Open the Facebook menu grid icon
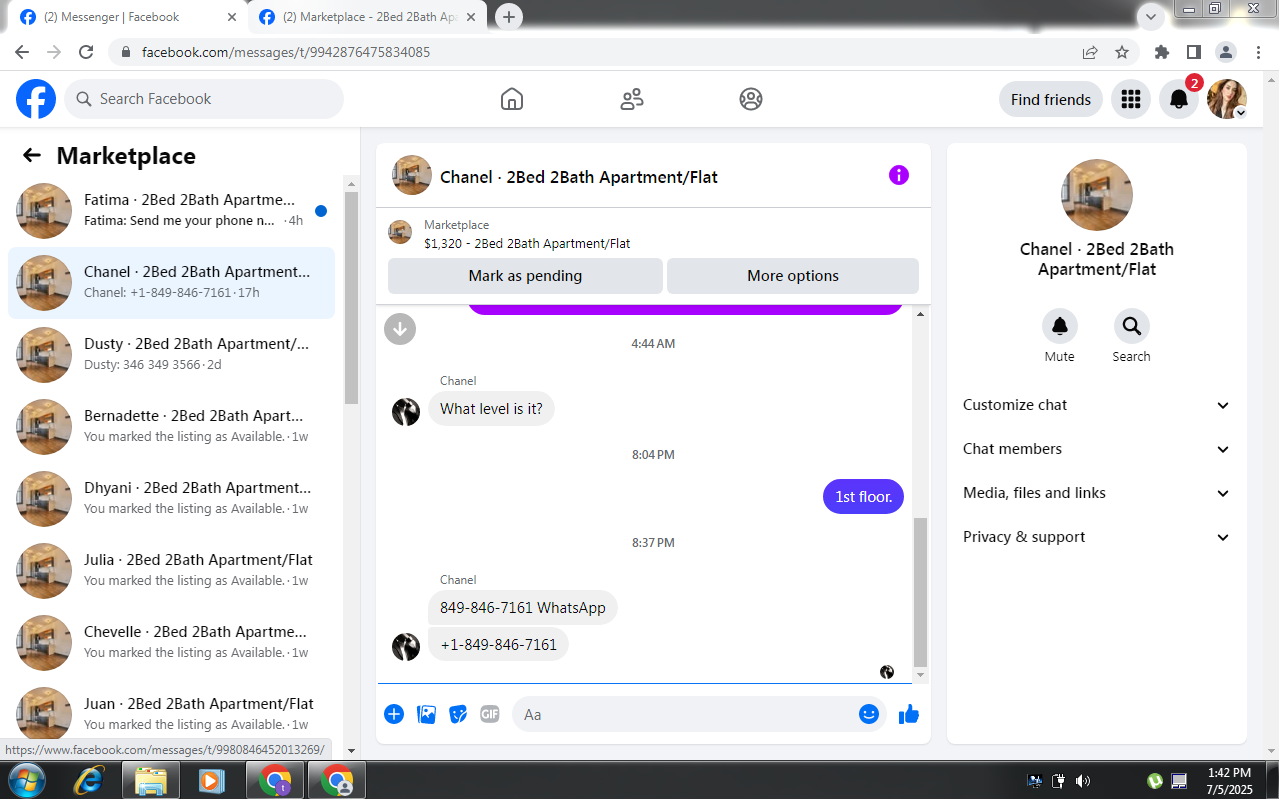The image size is (1279, 799). [1131, 99]
